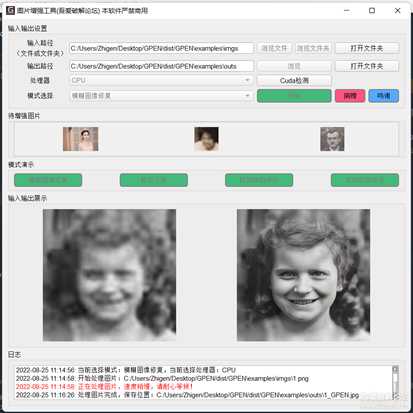
Task: Click the fourth green mode demo button
Action: [x=365, y=180]
